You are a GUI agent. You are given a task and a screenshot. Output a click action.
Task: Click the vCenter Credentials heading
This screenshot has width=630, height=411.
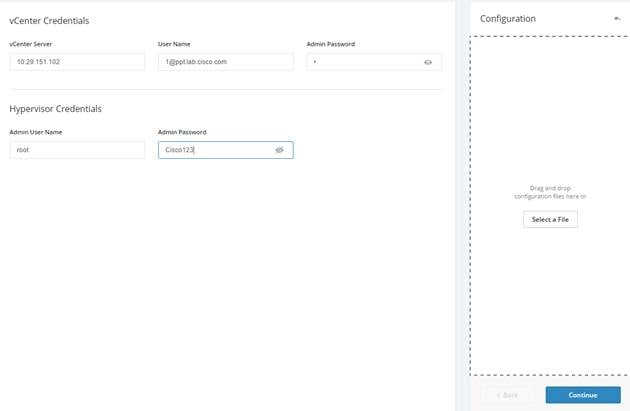49,20
